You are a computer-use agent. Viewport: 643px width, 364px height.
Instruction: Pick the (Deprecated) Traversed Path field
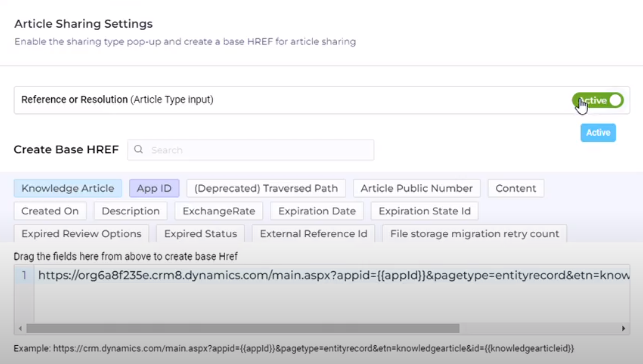(x=266, y=188)
